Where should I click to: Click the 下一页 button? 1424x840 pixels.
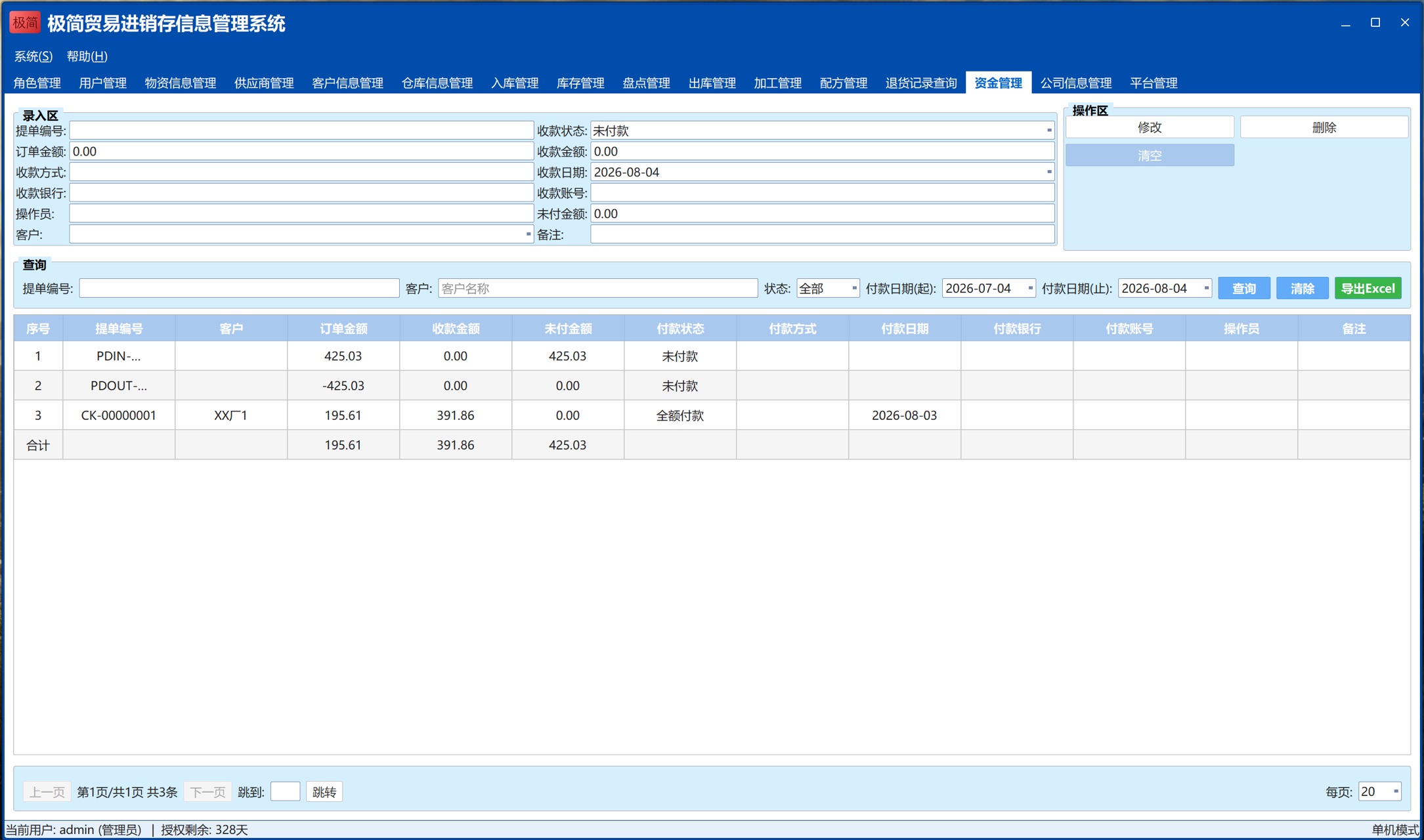pos(207,791)
